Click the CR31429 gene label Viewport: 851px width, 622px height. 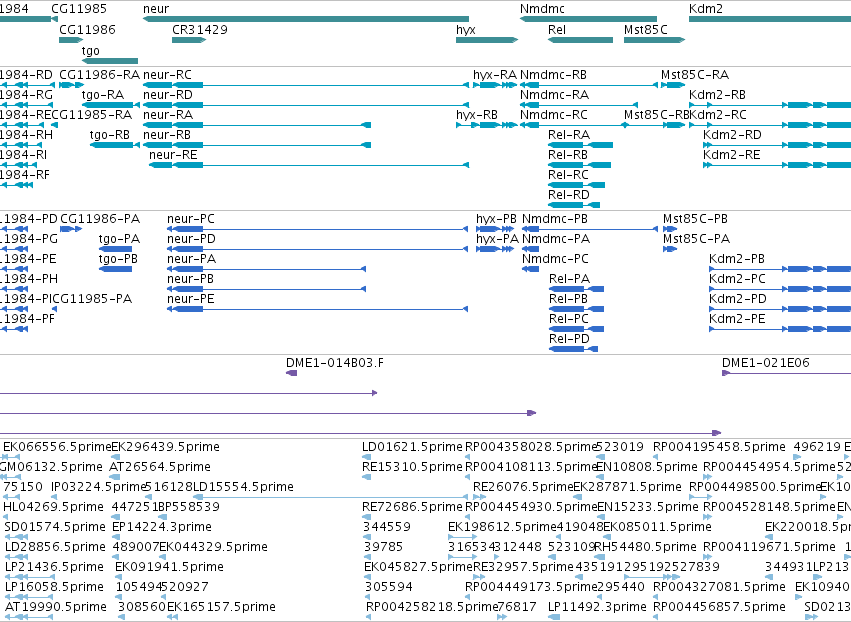(200, 30)
